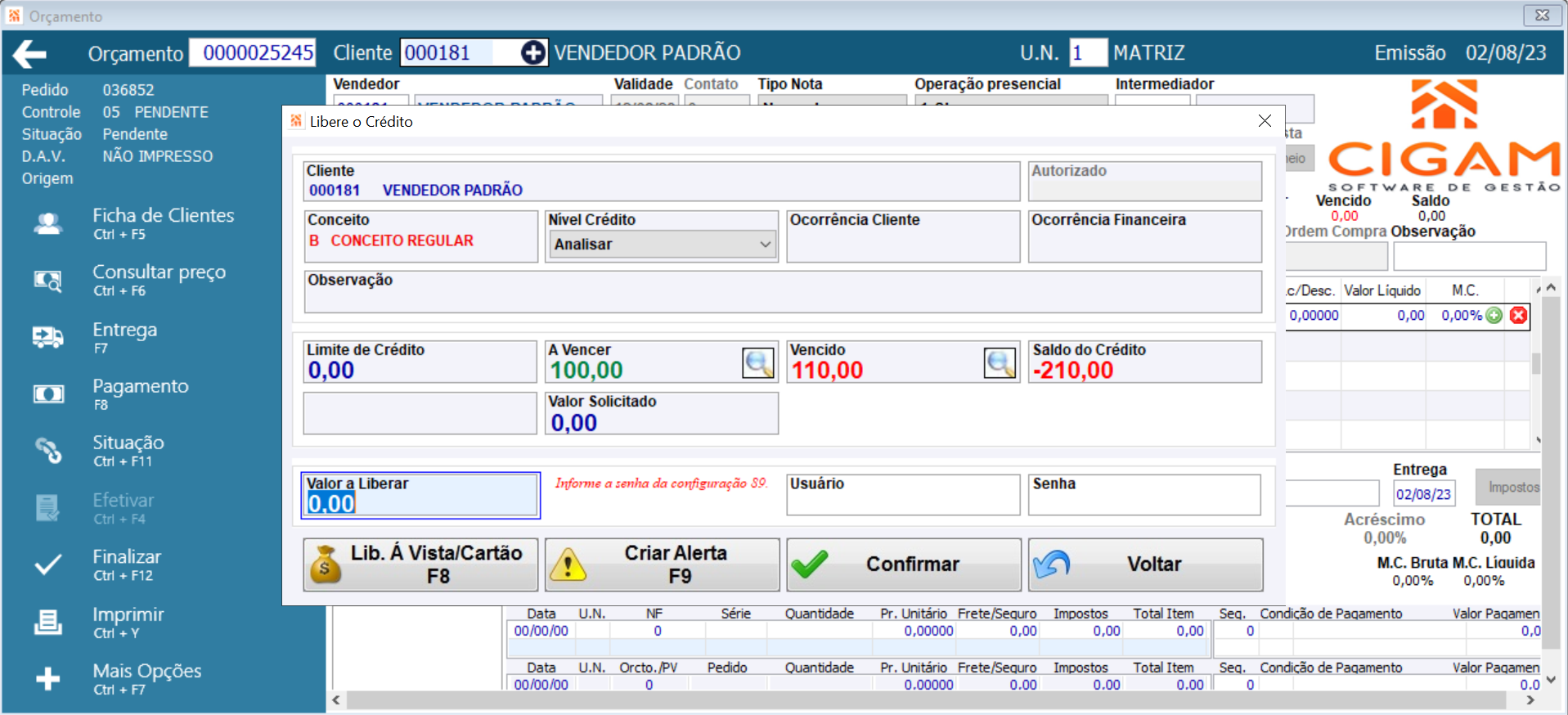The image size is (1568, 715).
Task: Click the Entrega date field 02/08/23
Action: [1423, 494]
